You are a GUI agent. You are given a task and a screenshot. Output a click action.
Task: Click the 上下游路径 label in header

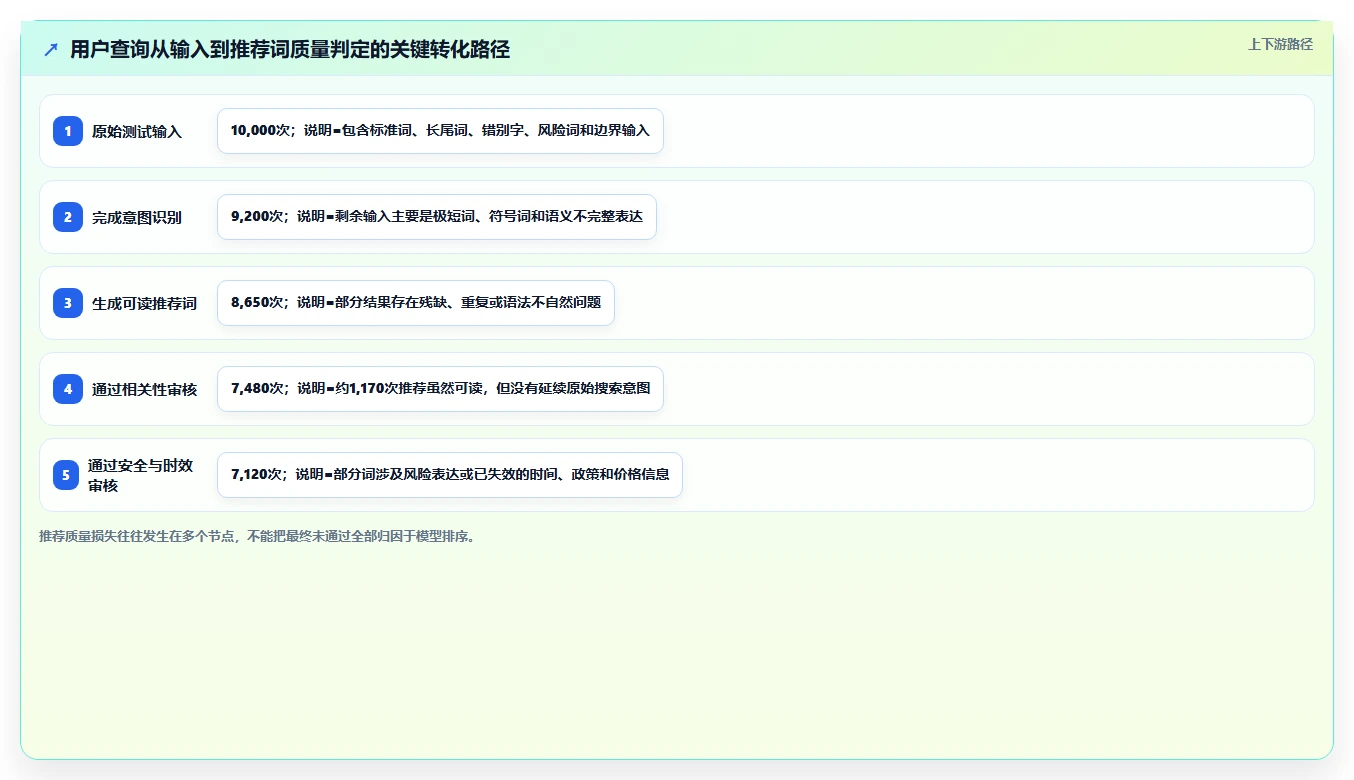click(x=1280, y=44)
